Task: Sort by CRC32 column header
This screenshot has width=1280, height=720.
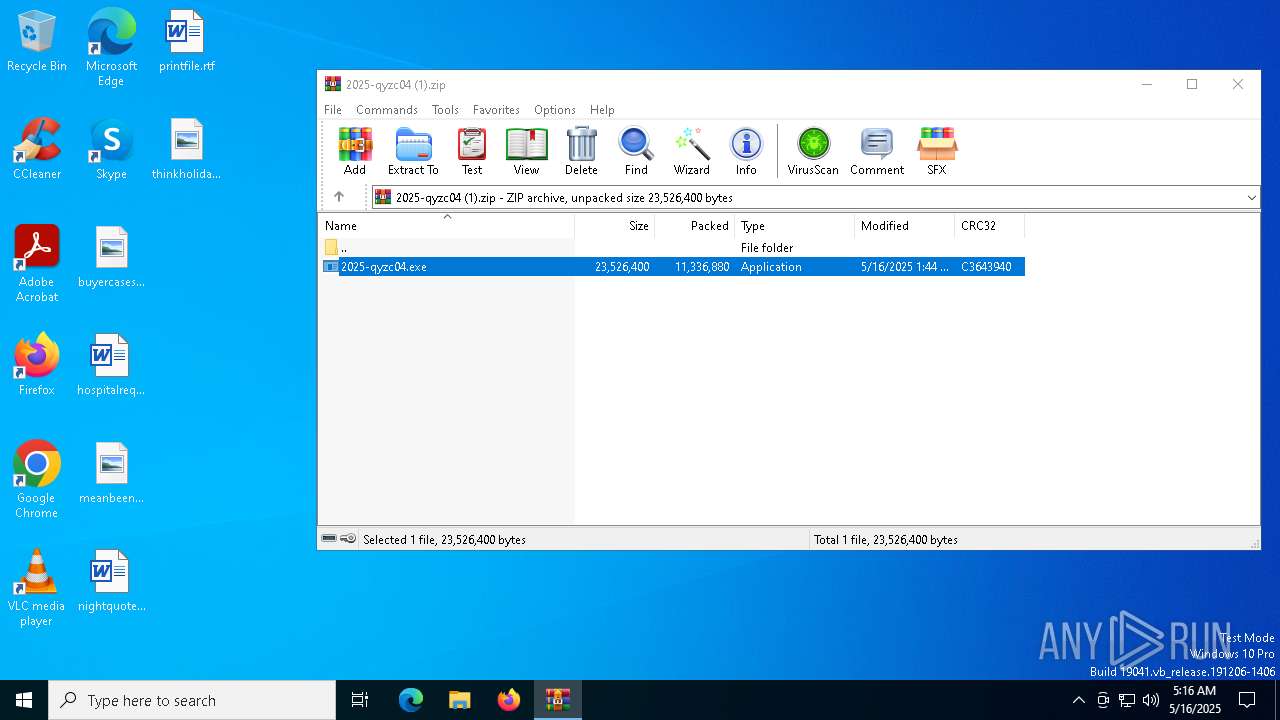Action: pos(989,226)
